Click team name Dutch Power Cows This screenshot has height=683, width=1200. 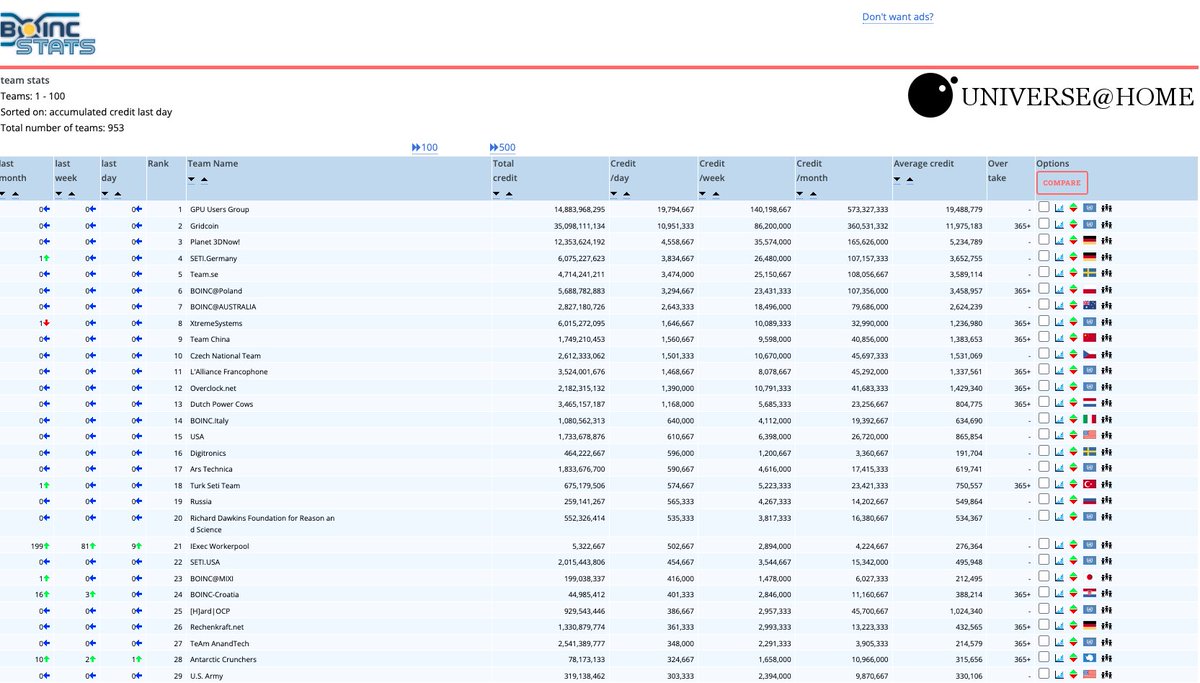click(221, 404)
